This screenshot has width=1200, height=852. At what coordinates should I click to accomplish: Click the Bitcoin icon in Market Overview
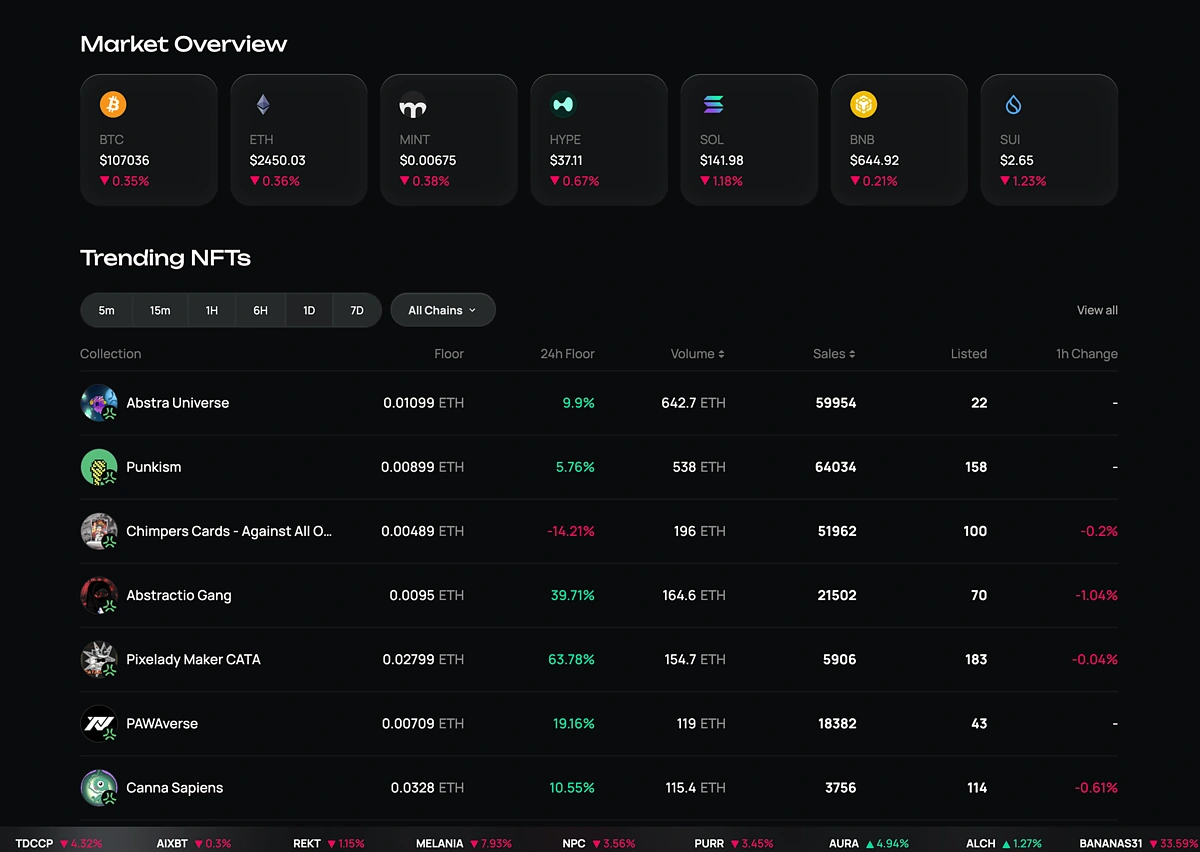tap(113, 103)
